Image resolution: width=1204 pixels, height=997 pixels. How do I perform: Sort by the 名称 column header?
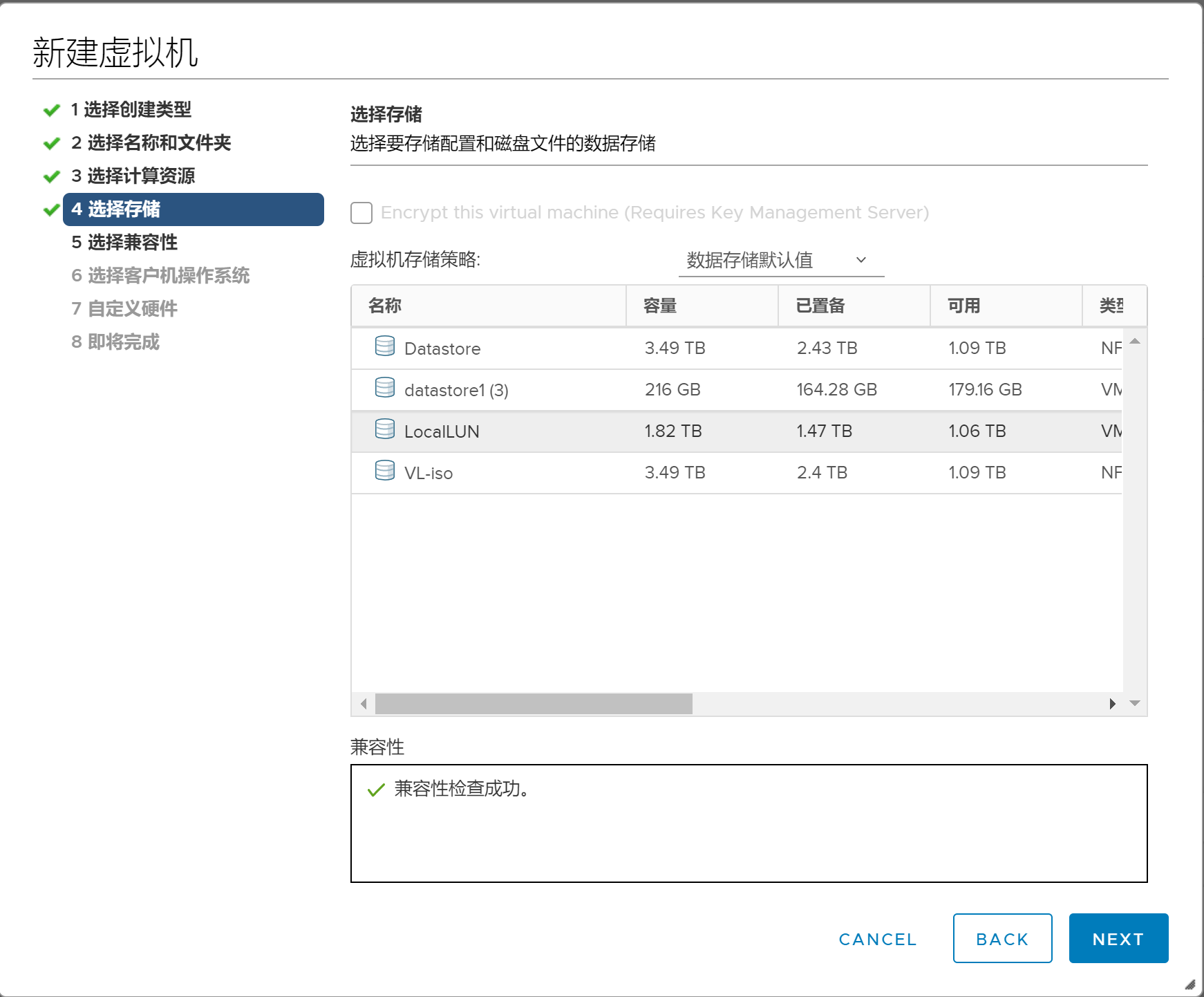(x=489, y=306)
